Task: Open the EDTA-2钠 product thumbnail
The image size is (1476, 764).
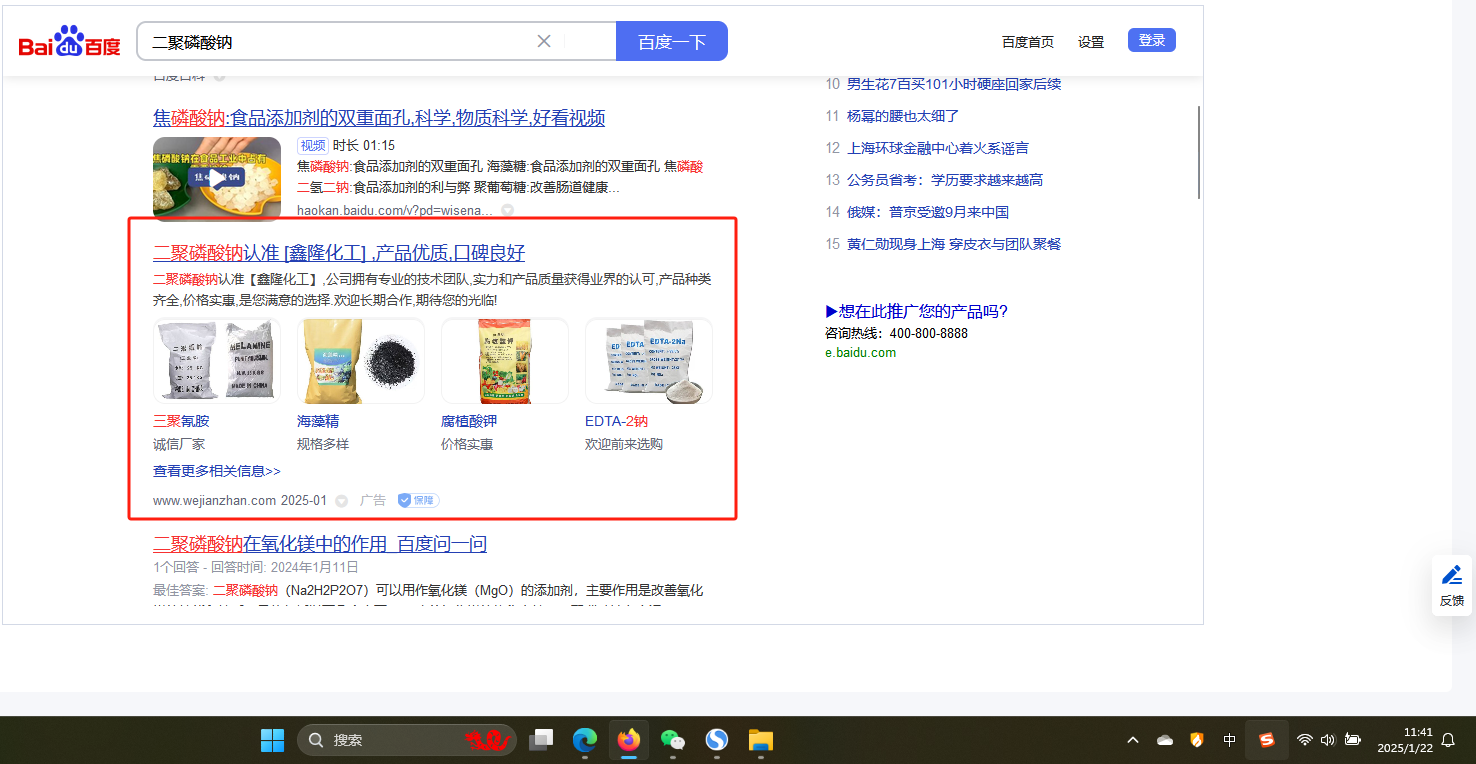Action: 649,361
